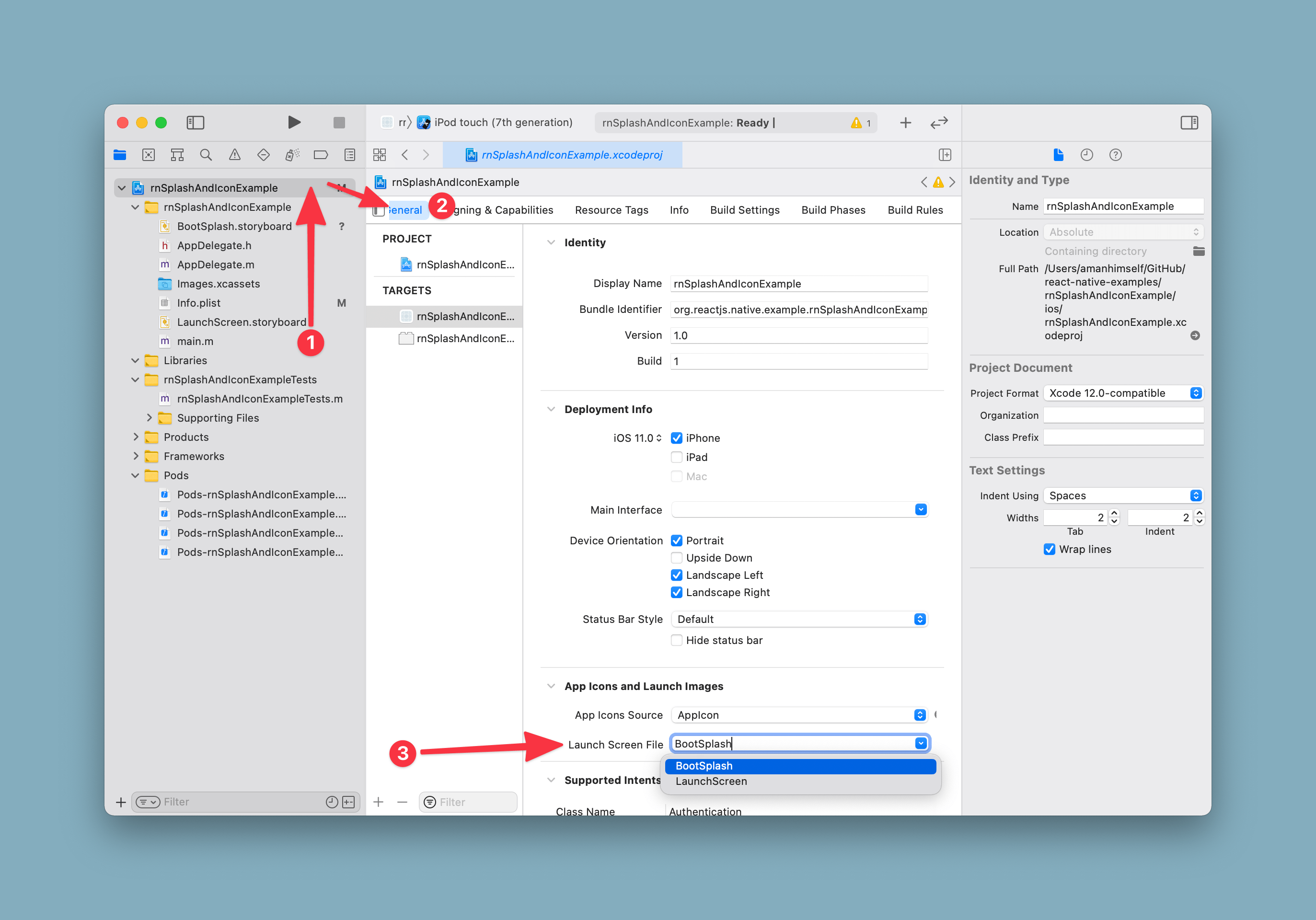Collapse the Deployment Info section
The width and height of the screenshot is (1316, 920).
pyautogui.click(x=551, y=409)
